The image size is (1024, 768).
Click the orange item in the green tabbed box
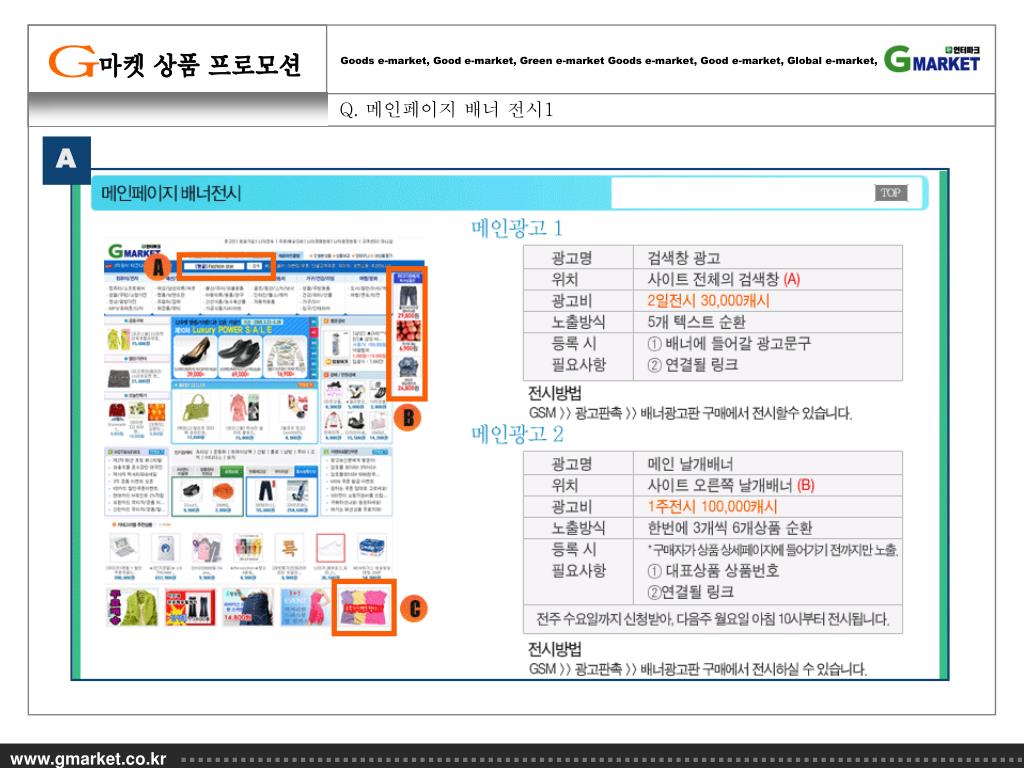click(x=223, y=491)
